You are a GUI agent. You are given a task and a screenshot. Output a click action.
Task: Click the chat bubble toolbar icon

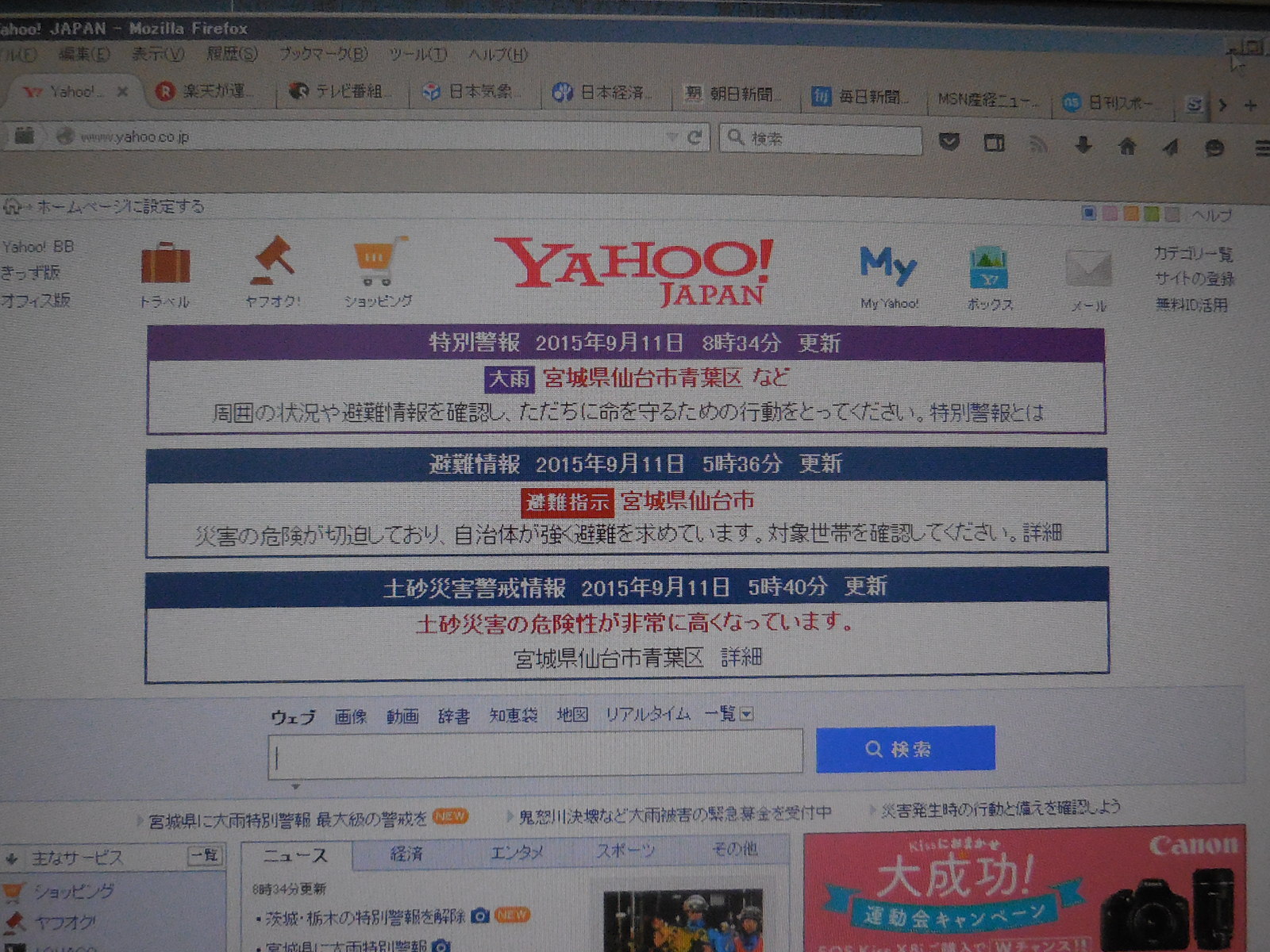pos(1214,148)
